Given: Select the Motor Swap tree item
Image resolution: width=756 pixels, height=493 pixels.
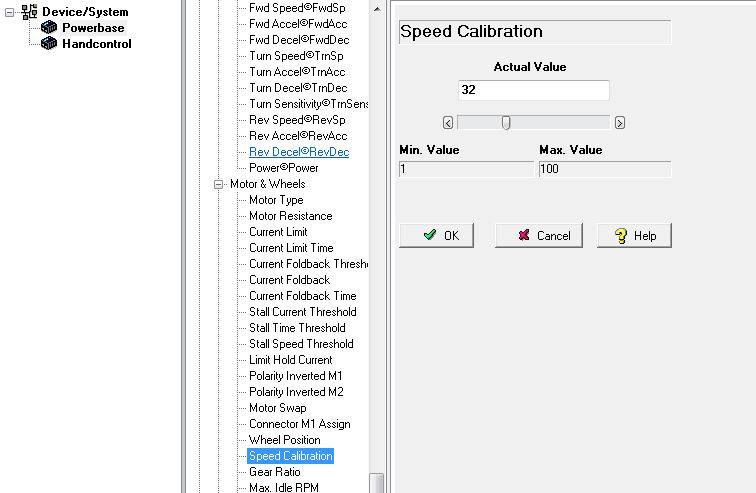Looking at the screenshot, I should click(277, 408).
